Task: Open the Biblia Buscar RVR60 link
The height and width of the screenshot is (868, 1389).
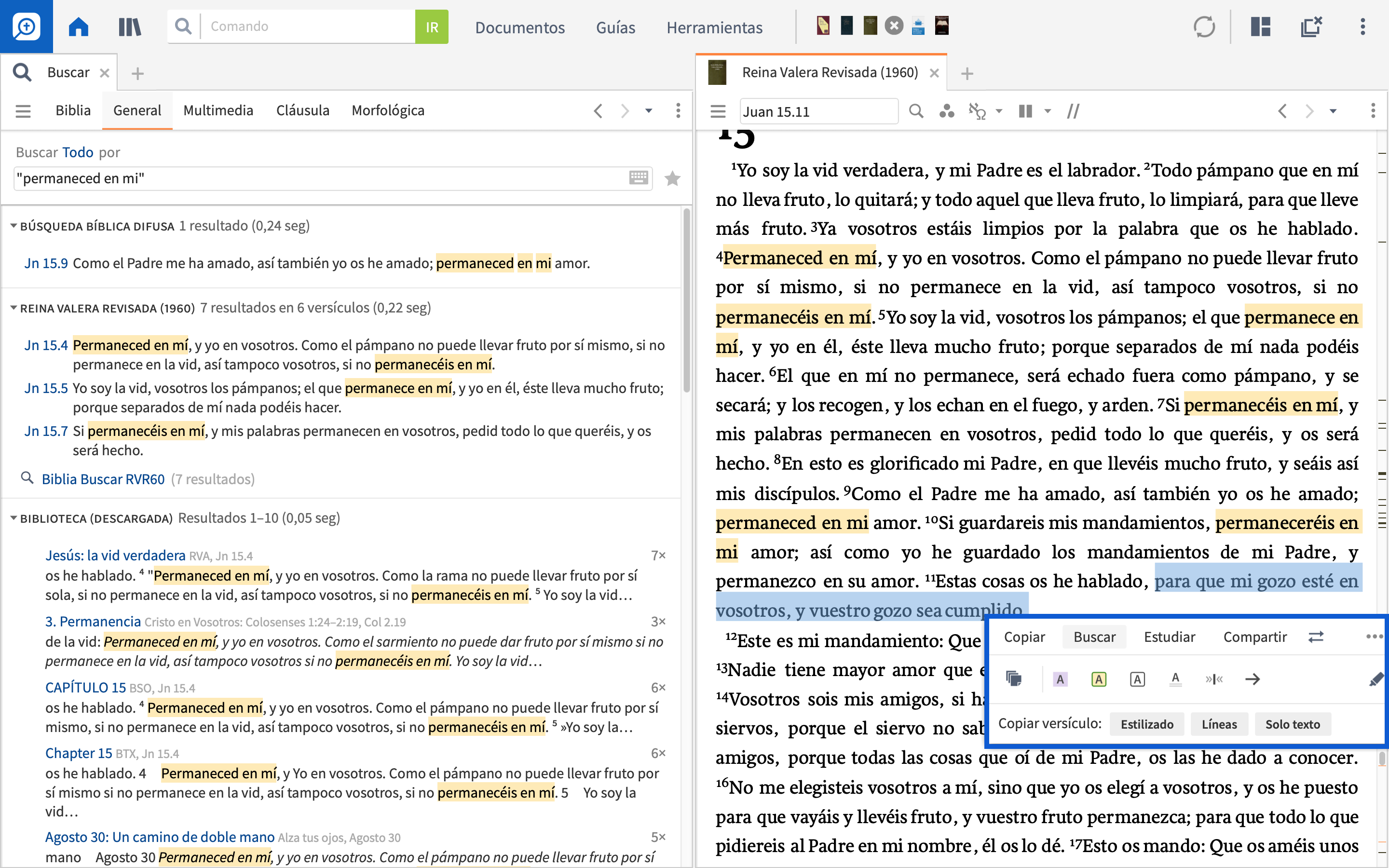Action: pyautogui.click(x=103, y=479)
